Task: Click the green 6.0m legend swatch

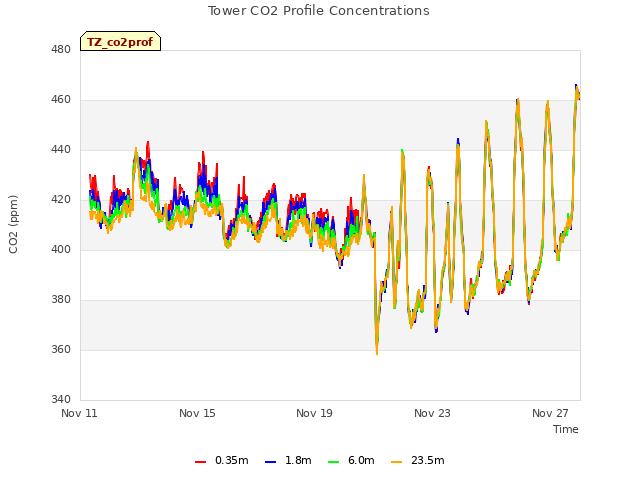Action: coord(333,462)
